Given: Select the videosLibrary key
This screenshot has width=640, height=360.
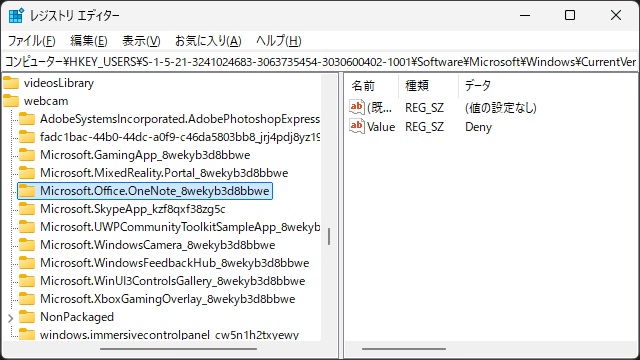Looking at the screenshot, I should click(59, 83).
